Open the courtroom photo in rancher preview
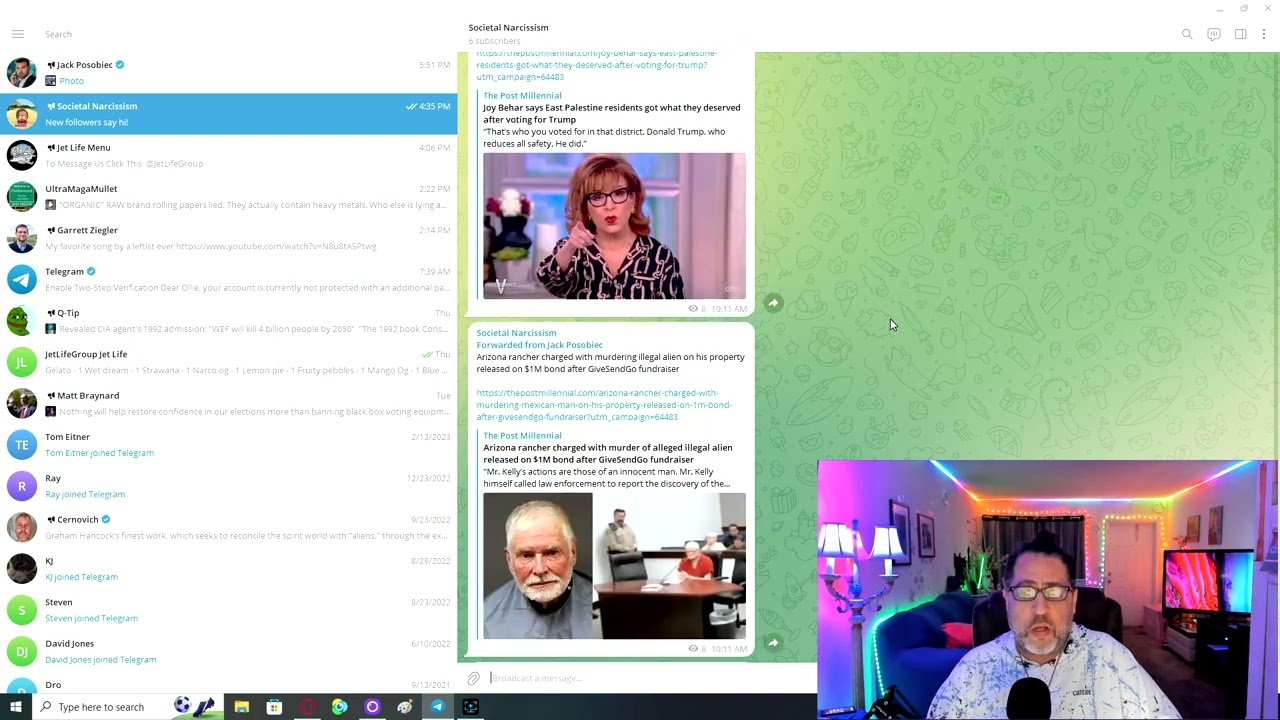The height and width of the screenshot is (720, 1280). coord(670,566)
